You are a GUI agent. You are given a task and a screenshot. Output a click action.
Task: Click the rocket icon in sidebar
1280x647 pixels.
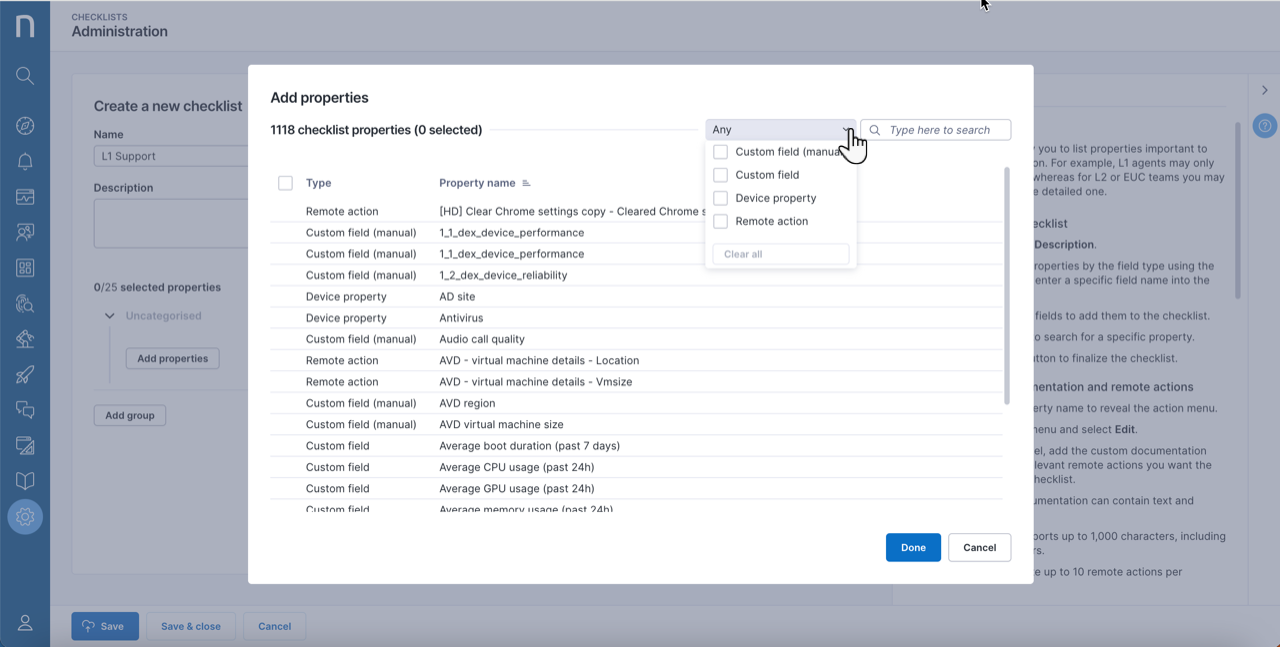pyautogui.click(x=25, y=375)
